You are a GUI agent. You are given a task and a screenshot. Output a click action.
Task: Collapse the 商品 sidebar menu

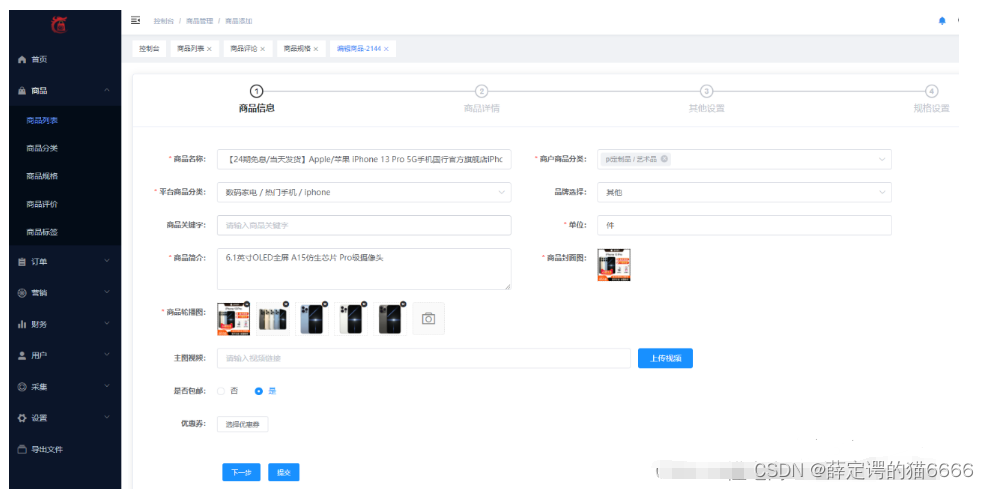(x=65, y=91)
